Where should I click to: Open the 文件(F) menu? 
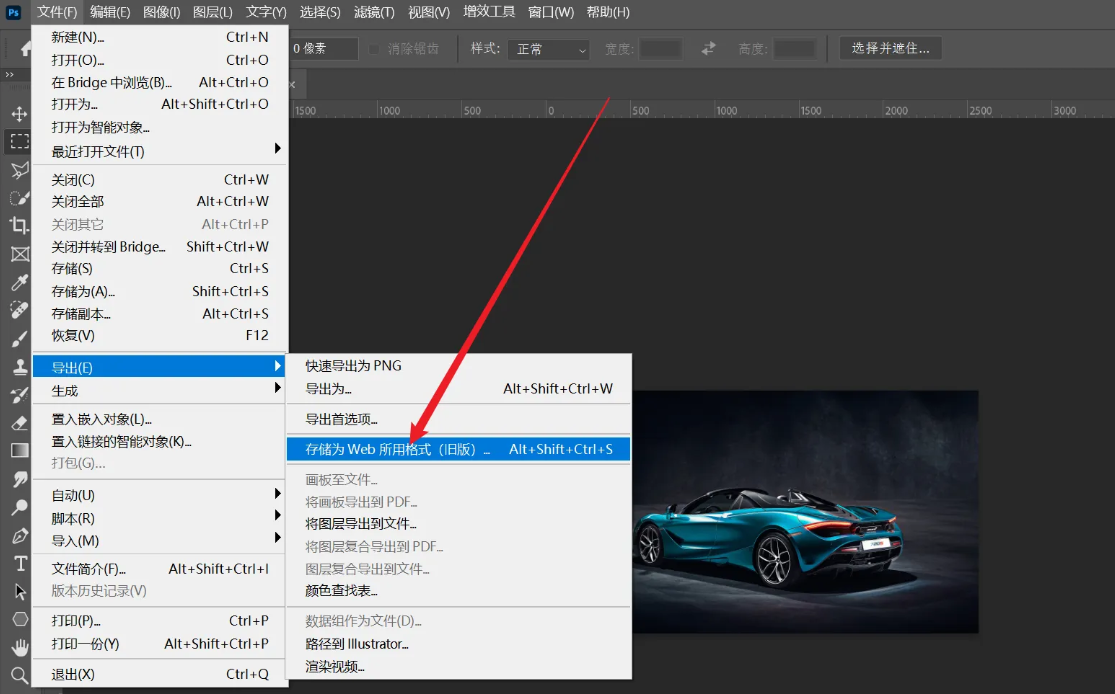[57, 12]
